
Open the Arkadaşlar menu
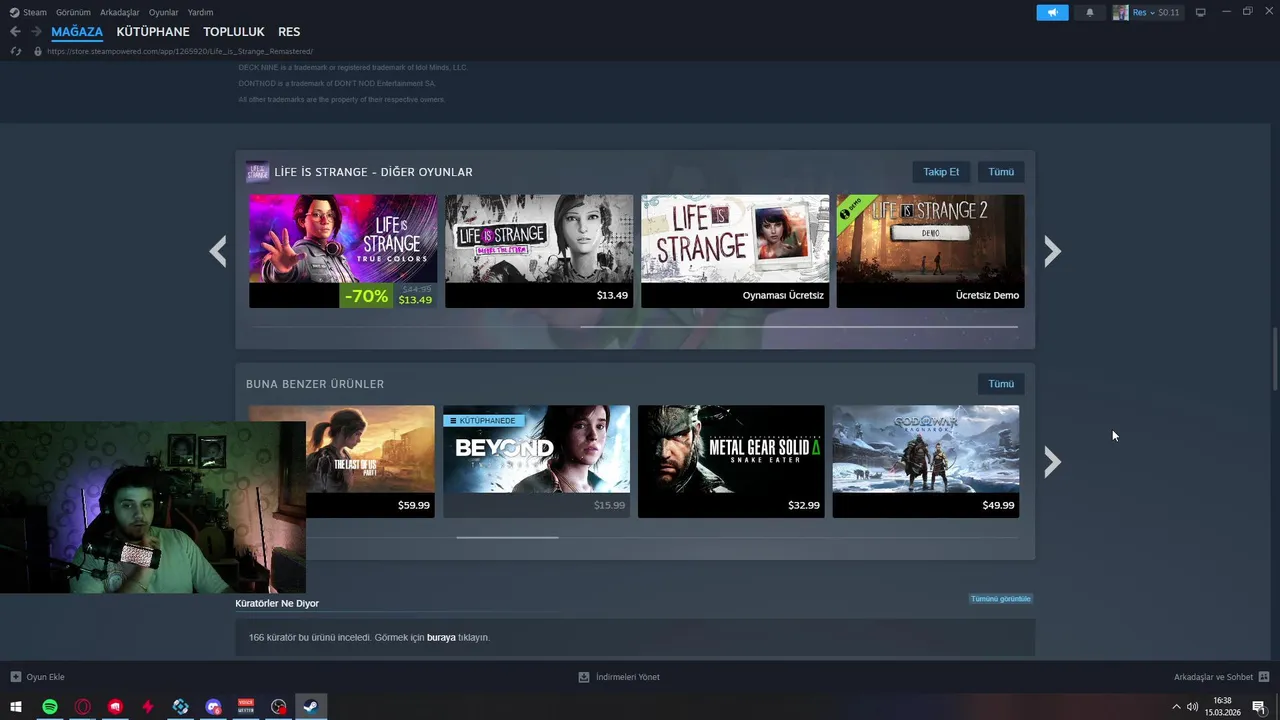click(120, 12)
